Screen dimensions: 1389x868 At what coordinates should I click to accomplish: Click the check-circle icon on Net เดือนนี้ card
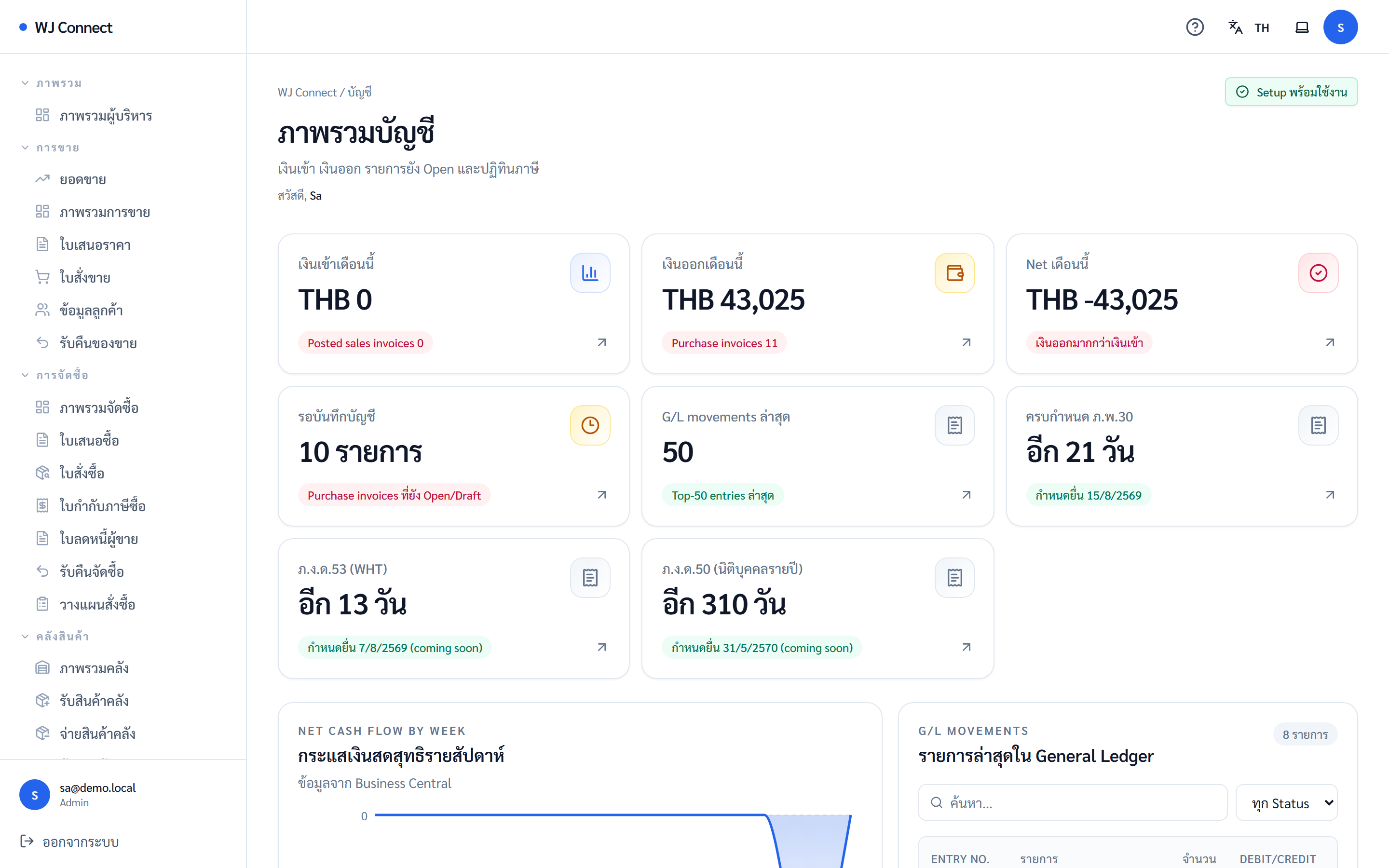pyautogui.click(x=1319, y=272)
